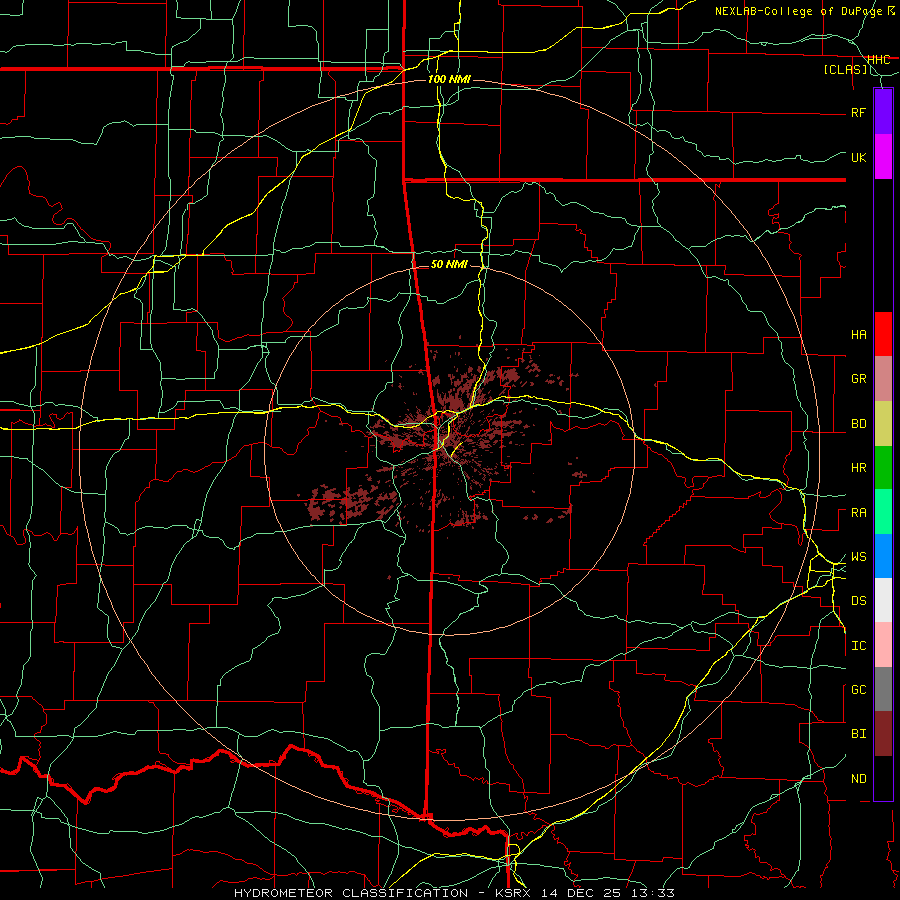Click the DS white legend swatch
Image resolution: width=900 pixels, height=900 pixels.
tap(883, 600)
